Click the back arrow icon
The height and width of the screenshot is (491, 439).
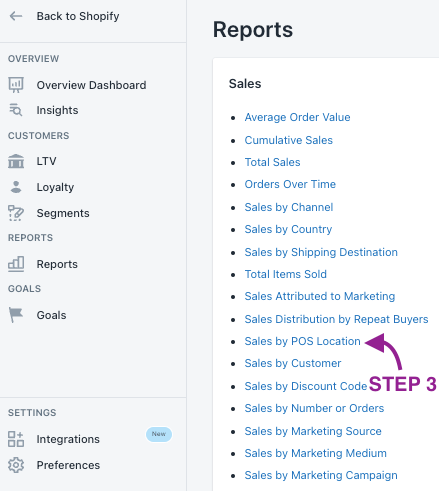coord(16,16)
